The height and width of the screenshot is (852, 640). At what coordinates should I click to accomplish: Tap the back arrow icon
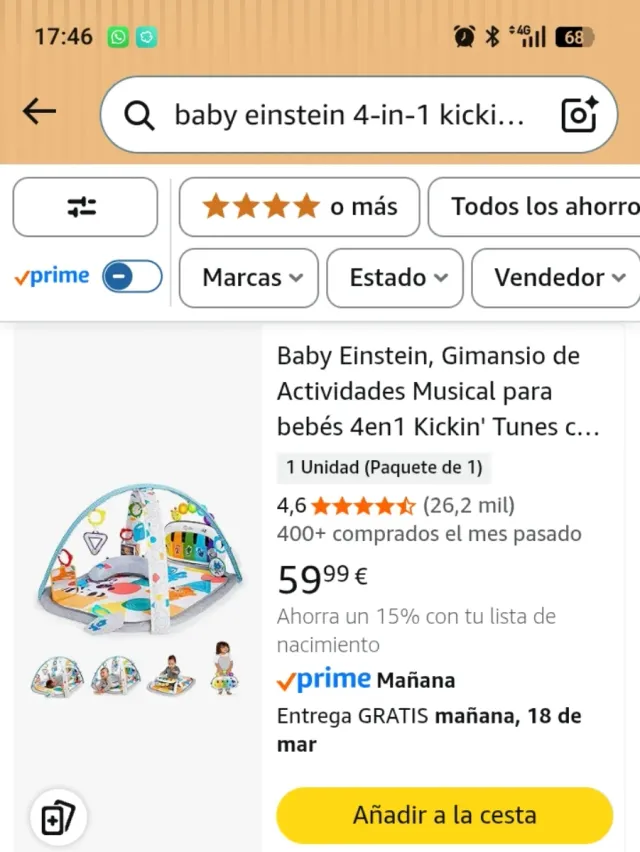coord(39,112)
